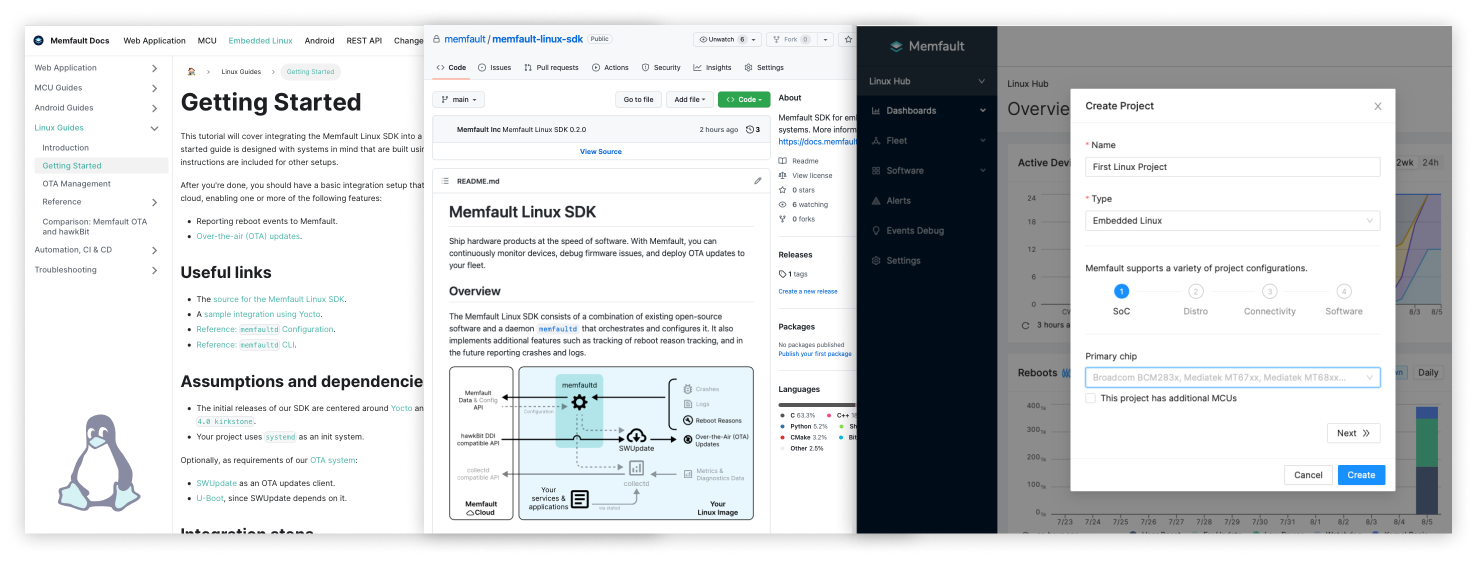Viewport: 1481px width, 566px height.
Task: Open Embedded Linux in docs navbar
Action: pos(260,41)
